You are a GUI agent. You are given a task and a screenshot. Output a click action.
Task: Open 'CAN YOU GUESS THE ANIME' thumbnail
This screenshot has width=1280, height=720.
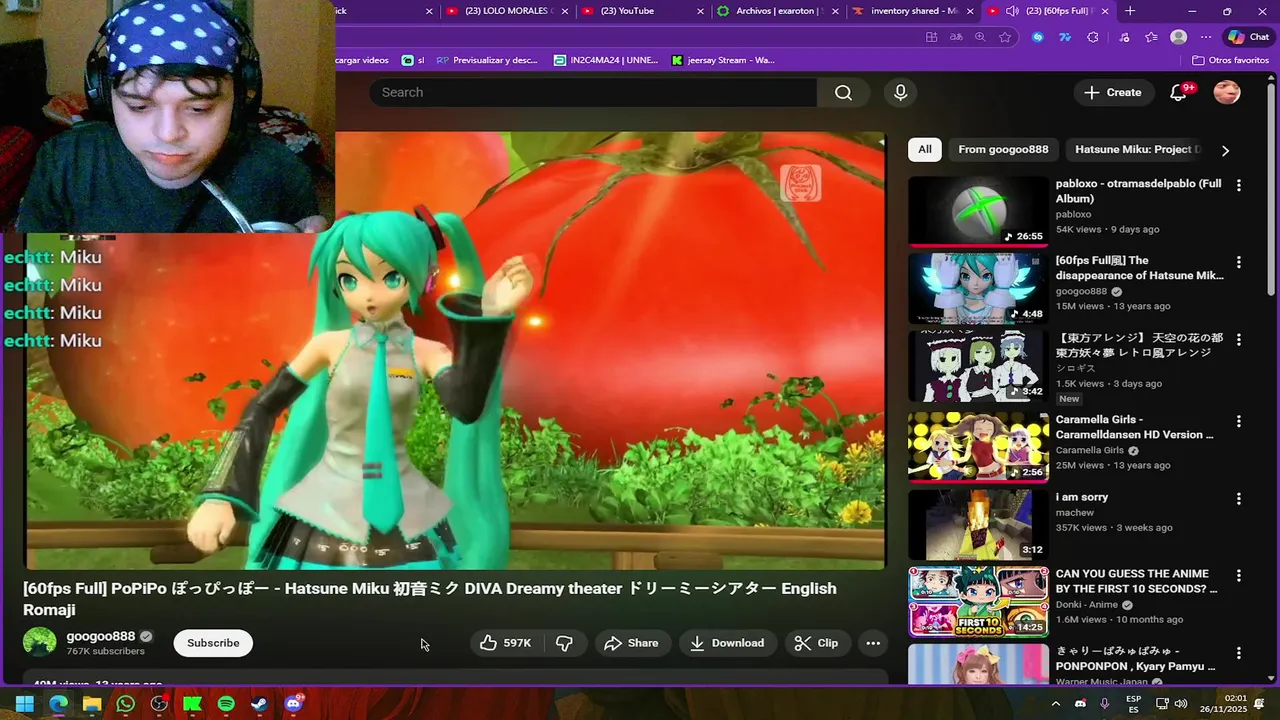(x=978, y=602)
